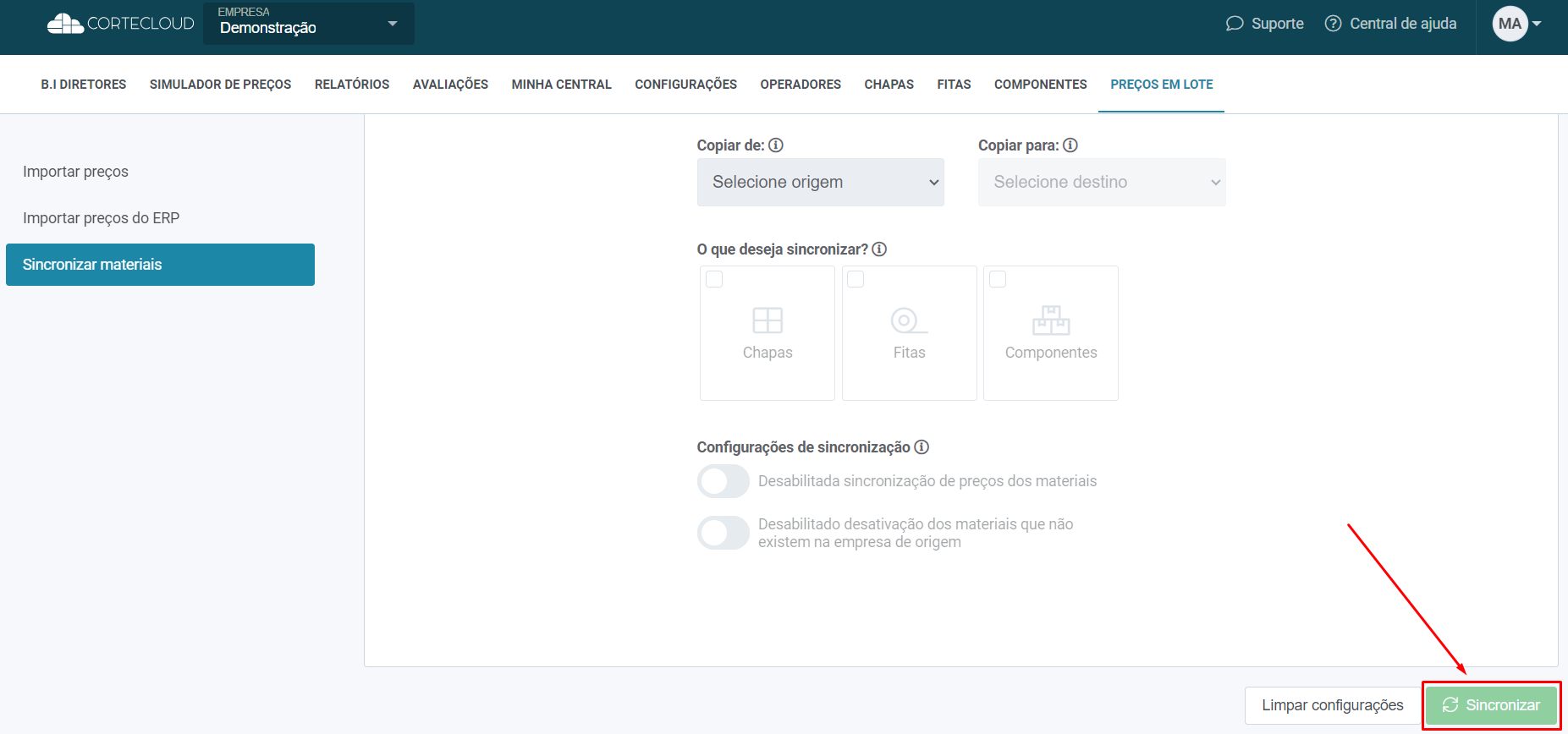This screenshot has height=734, width=1568.
Task: Open the Fitas tab in navigation
Action: pos(955,85)
